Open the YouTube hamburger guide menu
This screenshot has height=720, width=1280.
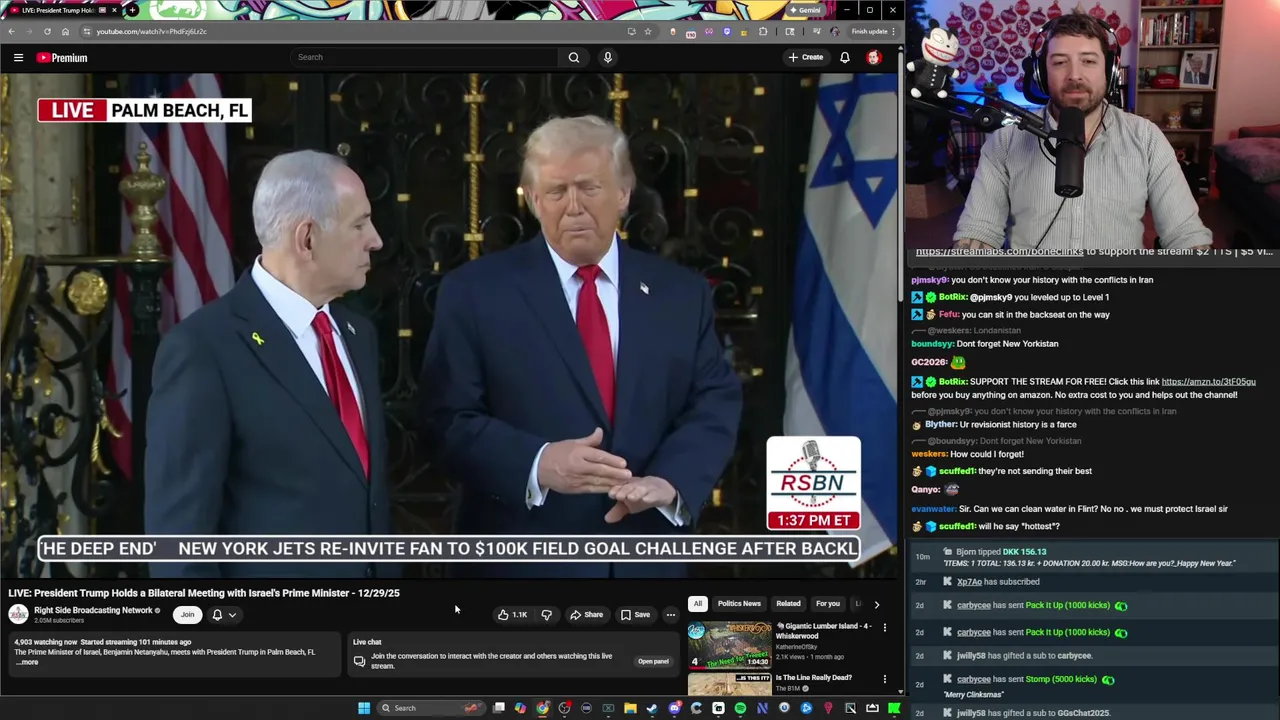pos(18,58)
